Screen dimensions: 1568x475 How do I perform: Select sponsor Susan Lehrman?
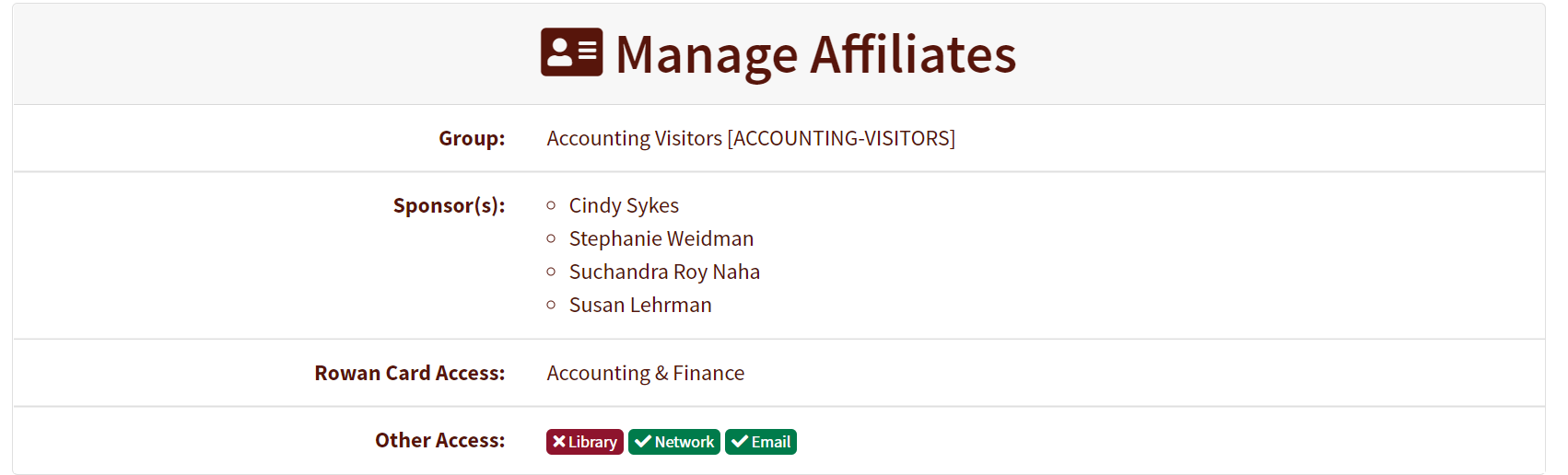pyautogui.click(x=640, y=305)
